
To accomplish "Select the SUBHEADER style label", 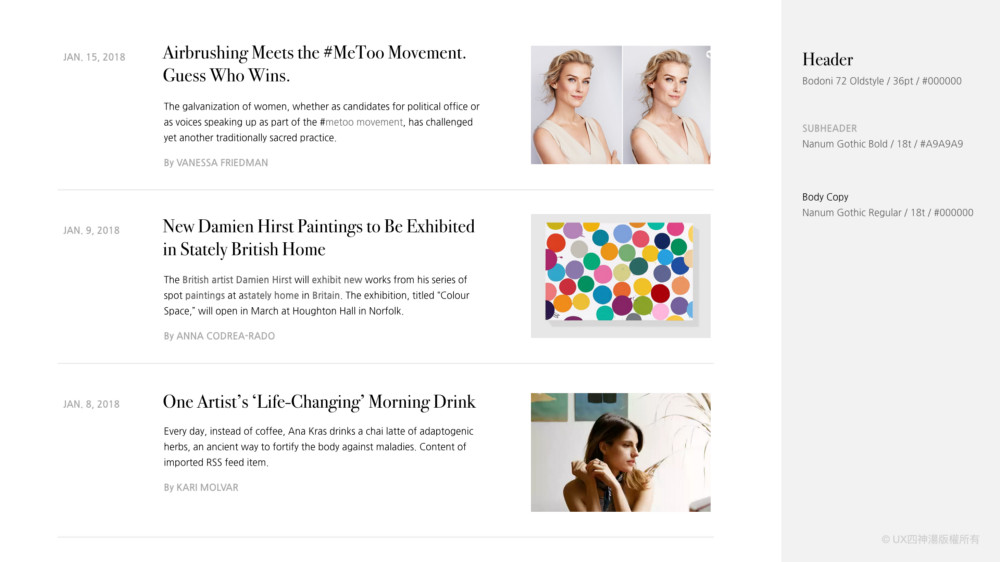I will coord(829,128).
